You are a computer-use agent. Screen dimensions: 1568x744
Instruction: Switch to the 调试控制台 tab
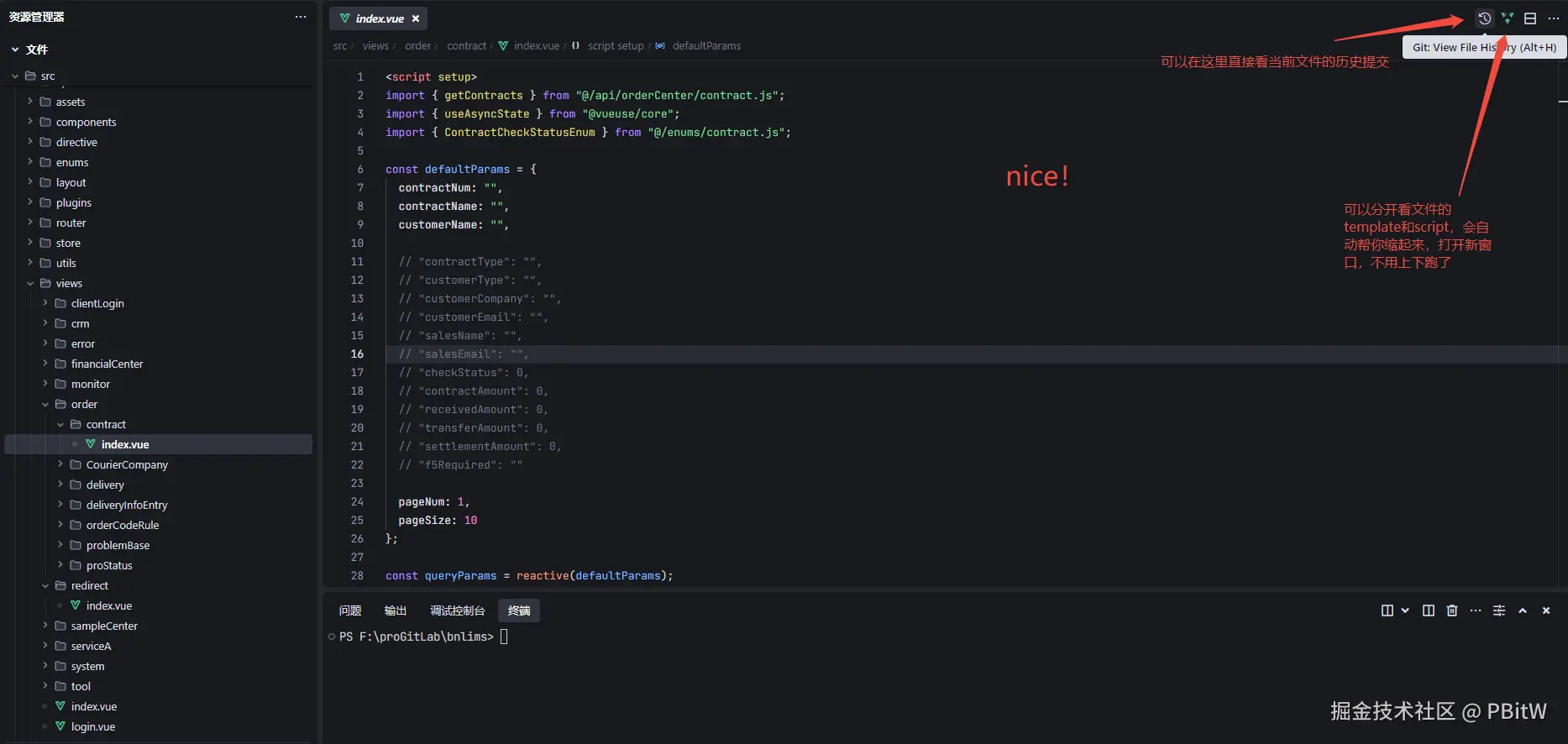(458, 610)
